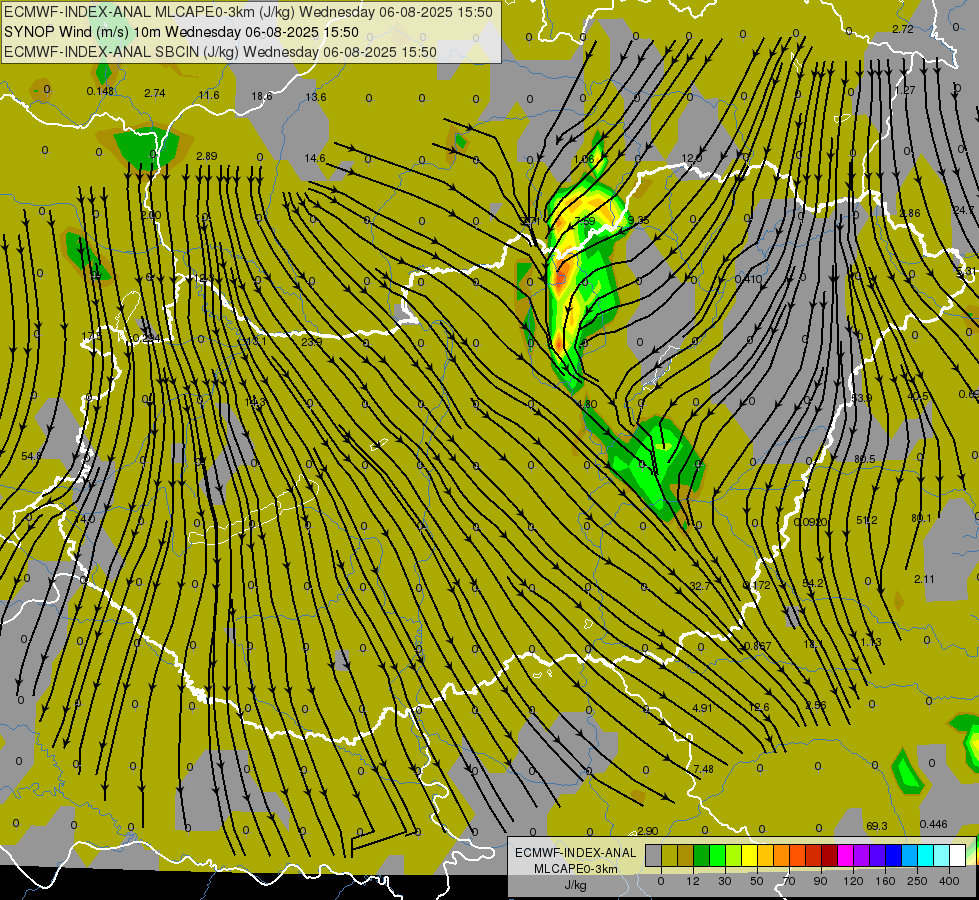Click the map value 2.89
This screenshot has height=900, width=979.
point(207,156)
